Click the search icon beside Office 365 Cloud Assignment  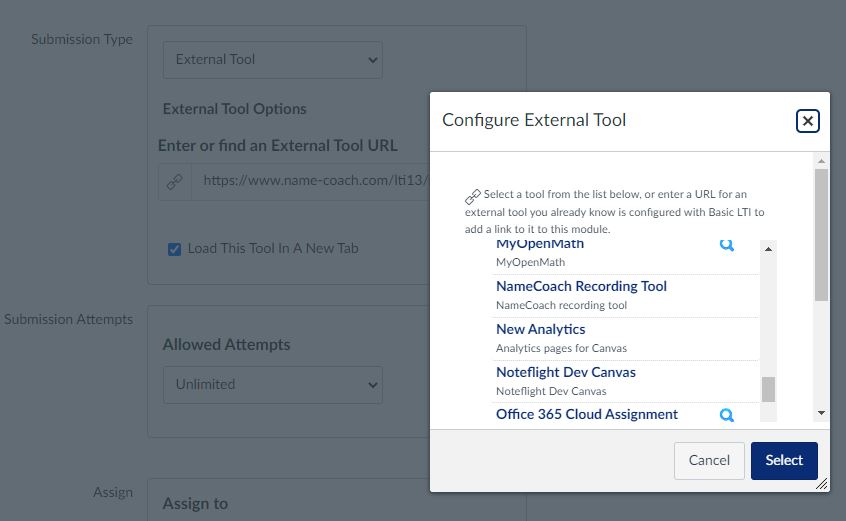pos(727,415)
